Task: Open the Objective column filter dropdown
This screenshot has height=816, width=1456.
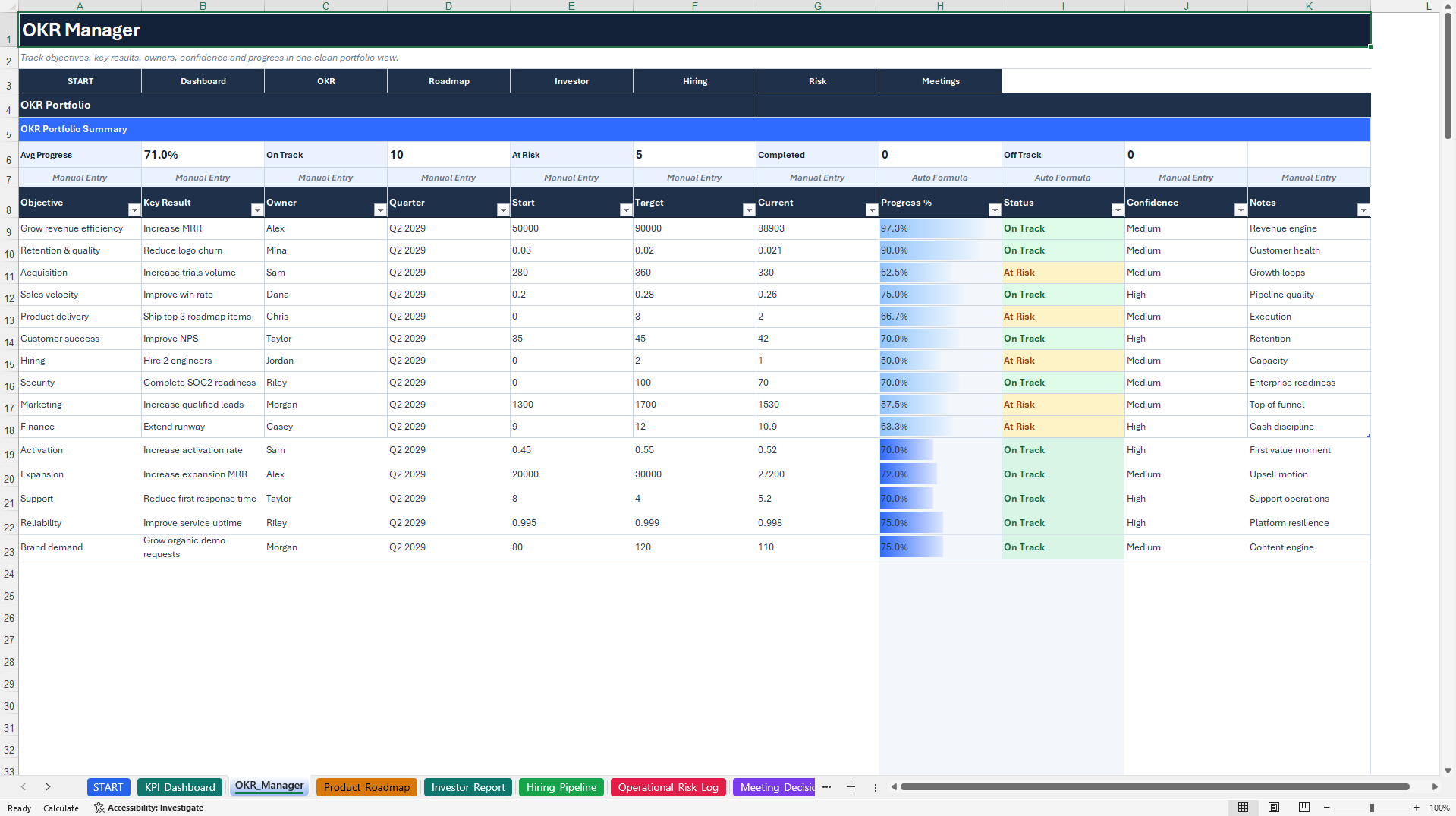Action: point(134,210)
